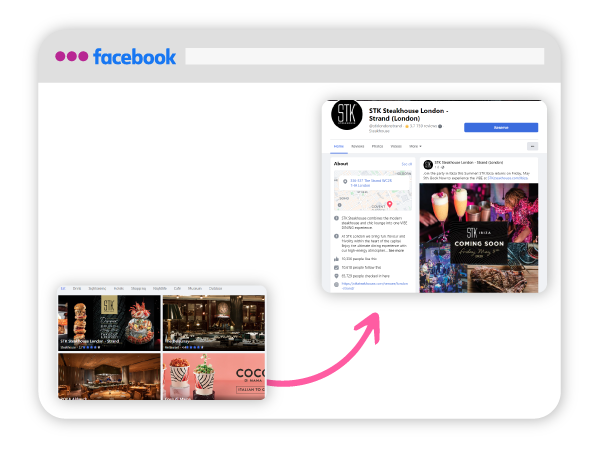Select the Nightlife category tab
The width and height of the screenshot is (600, 450).
coord(160,289)
